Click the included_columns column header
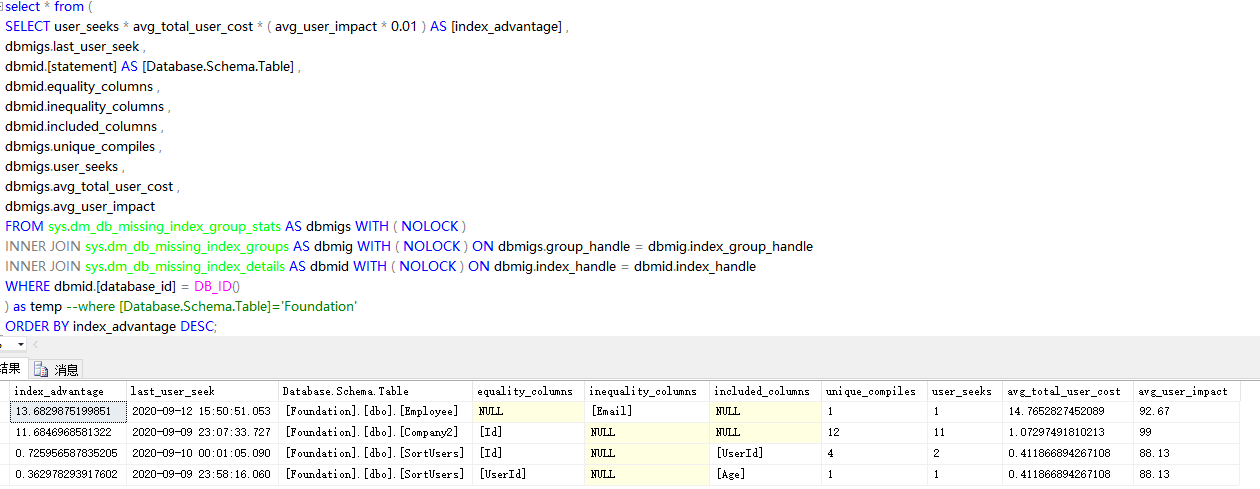Screen dimensions: 1260x489 766,391
